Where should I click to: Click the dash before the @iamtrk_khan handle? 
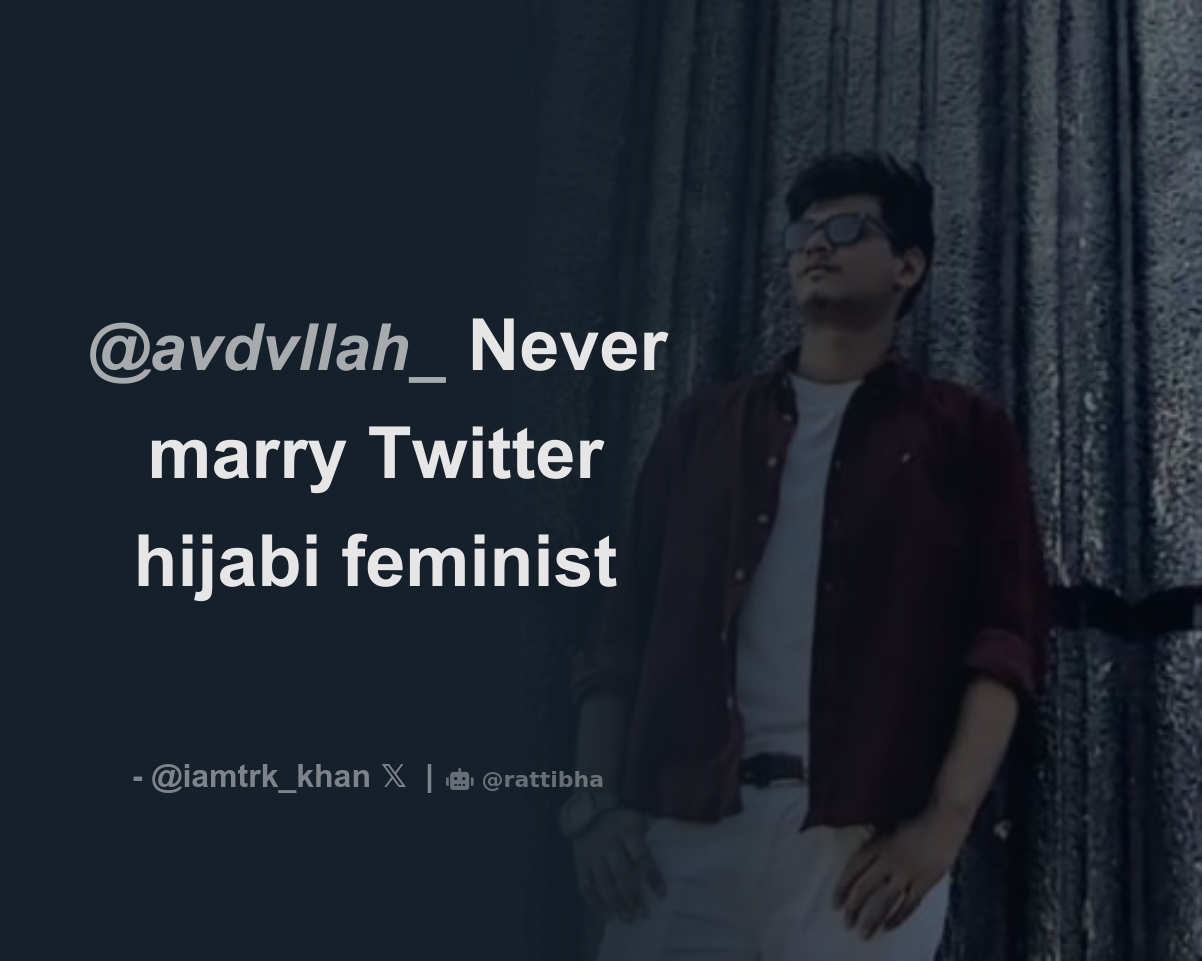[138, 779]
